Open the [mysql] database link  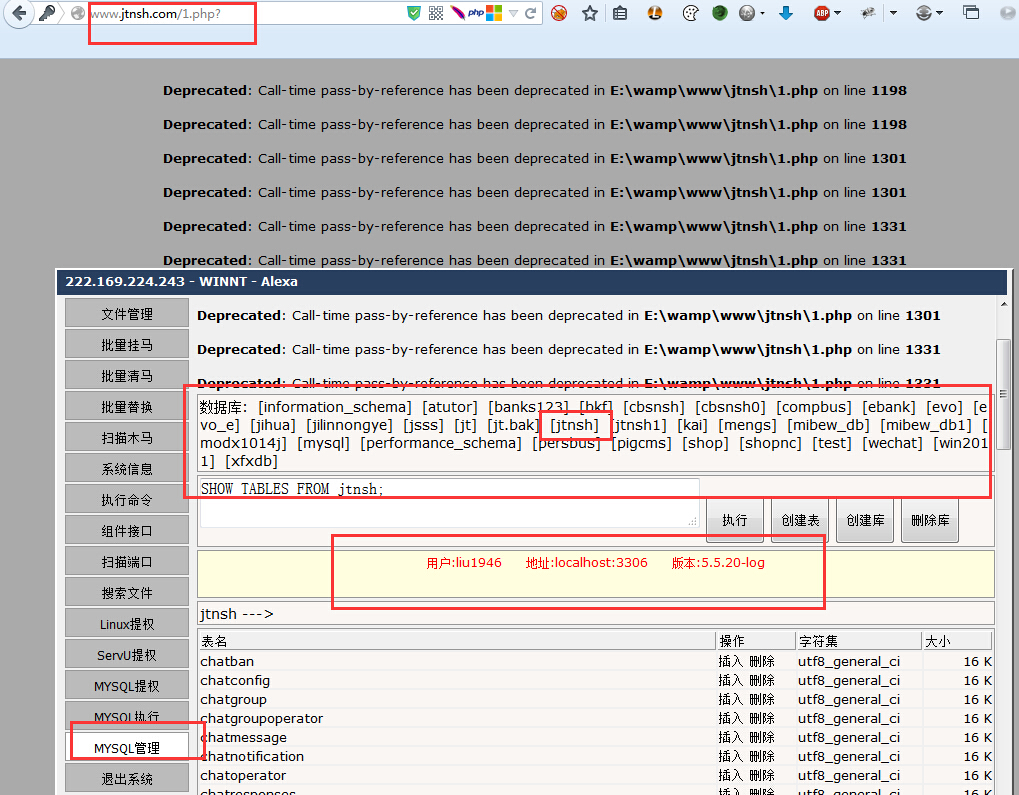(324, 443)
